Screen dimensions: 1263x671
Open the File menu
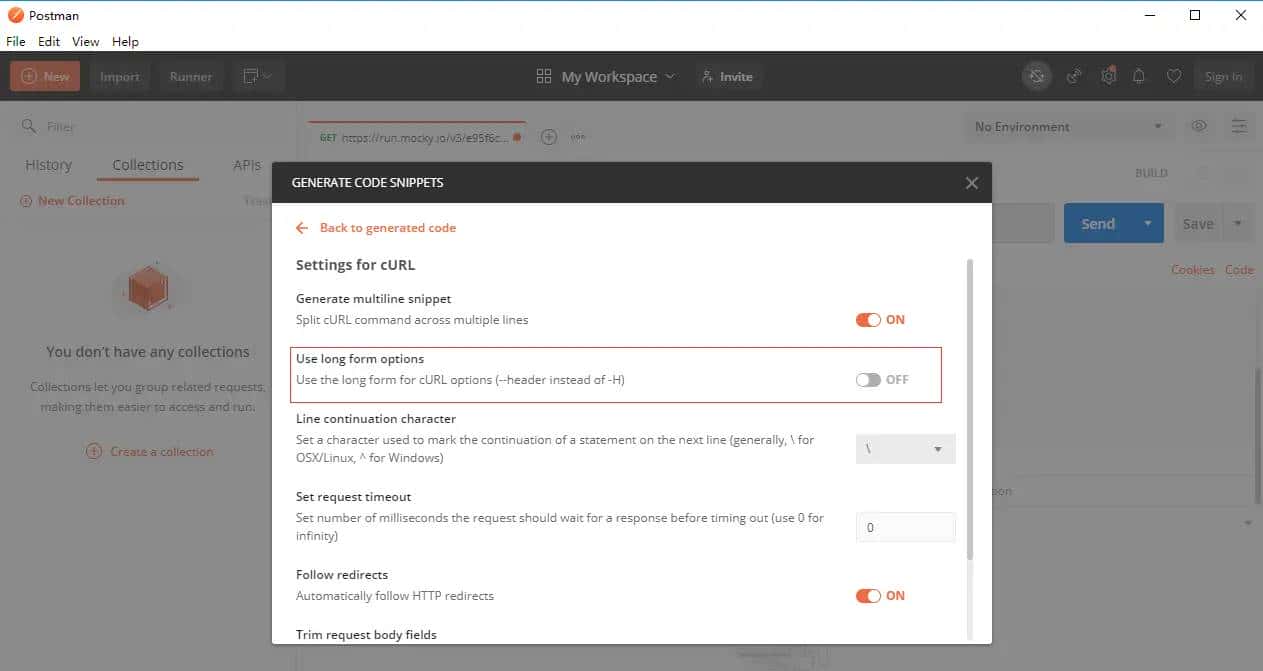pyautogui.click(x=16, y=42)
